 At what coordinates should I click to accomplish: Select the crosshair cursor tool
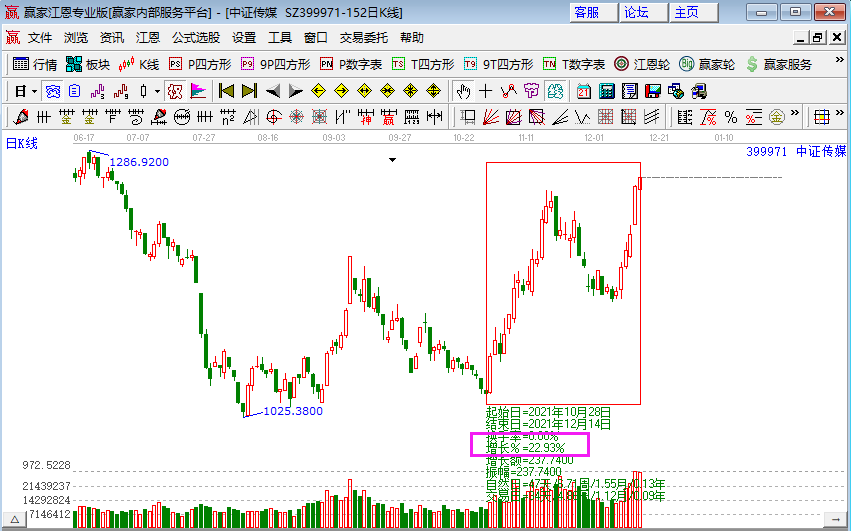(x=485, y=91)
